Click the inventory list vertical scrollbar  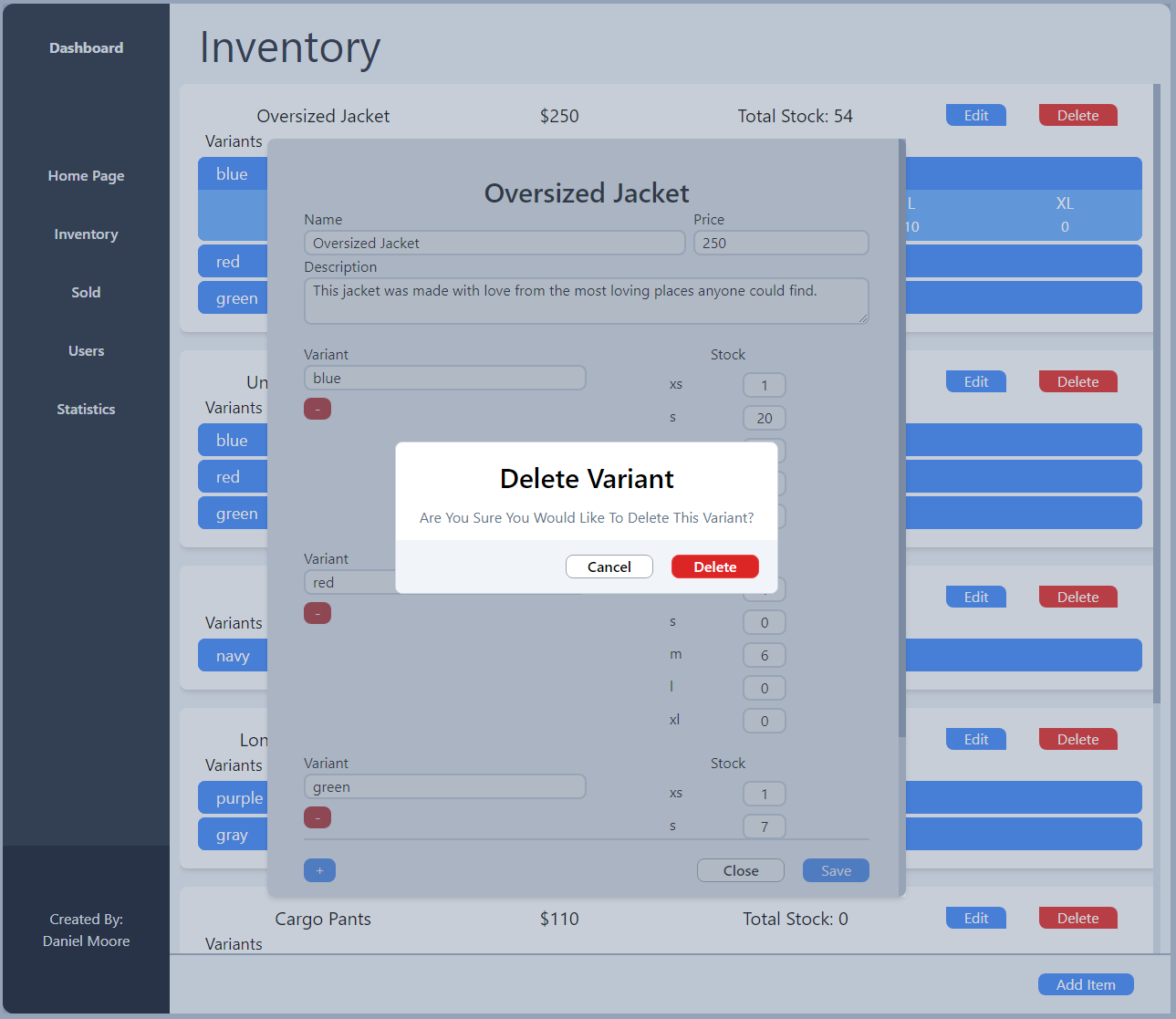tap(1157, 392)
